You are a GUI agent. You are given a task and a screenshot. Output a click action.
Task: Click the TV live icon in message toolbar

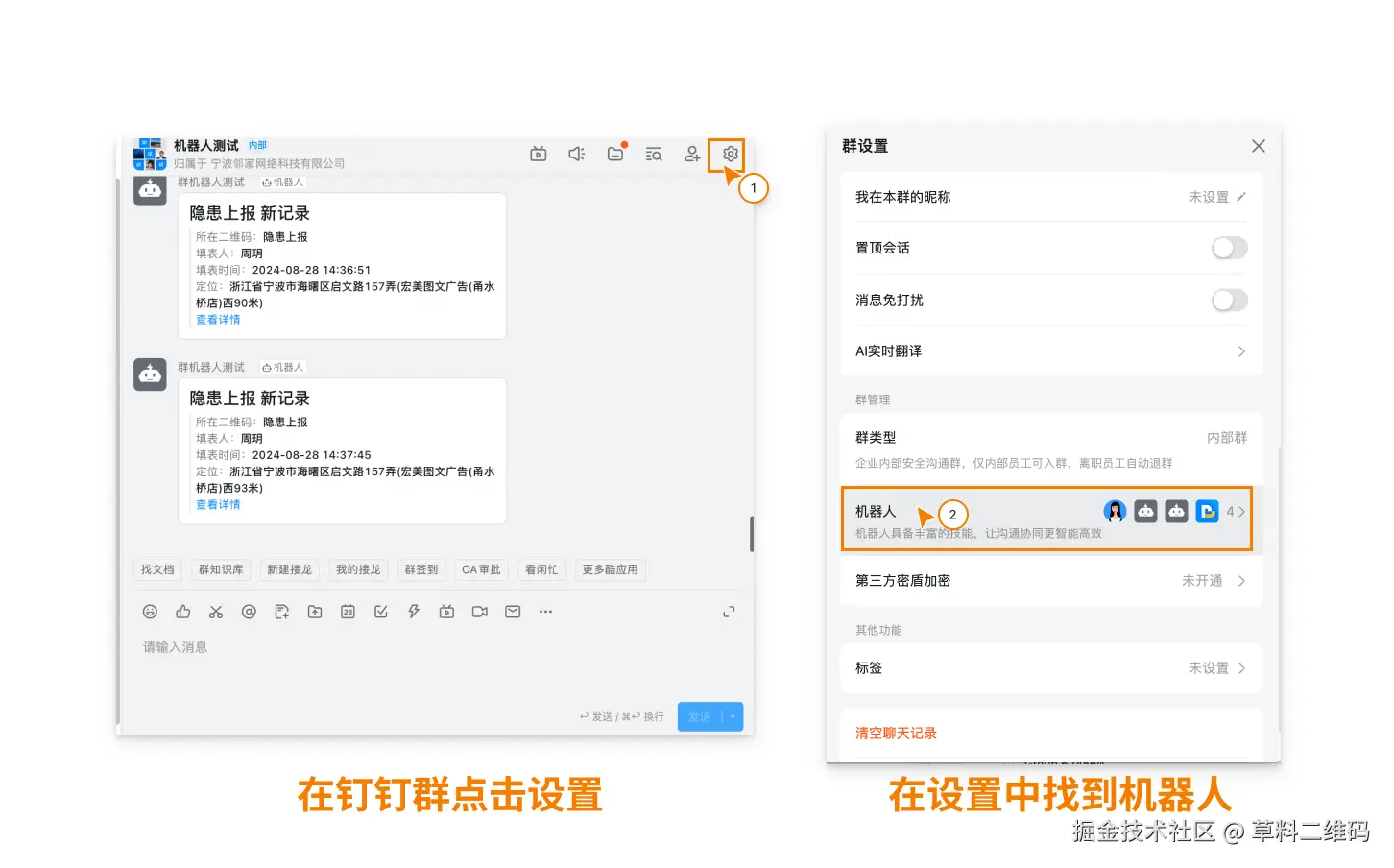pyautogui.click(x=446, y=612)
